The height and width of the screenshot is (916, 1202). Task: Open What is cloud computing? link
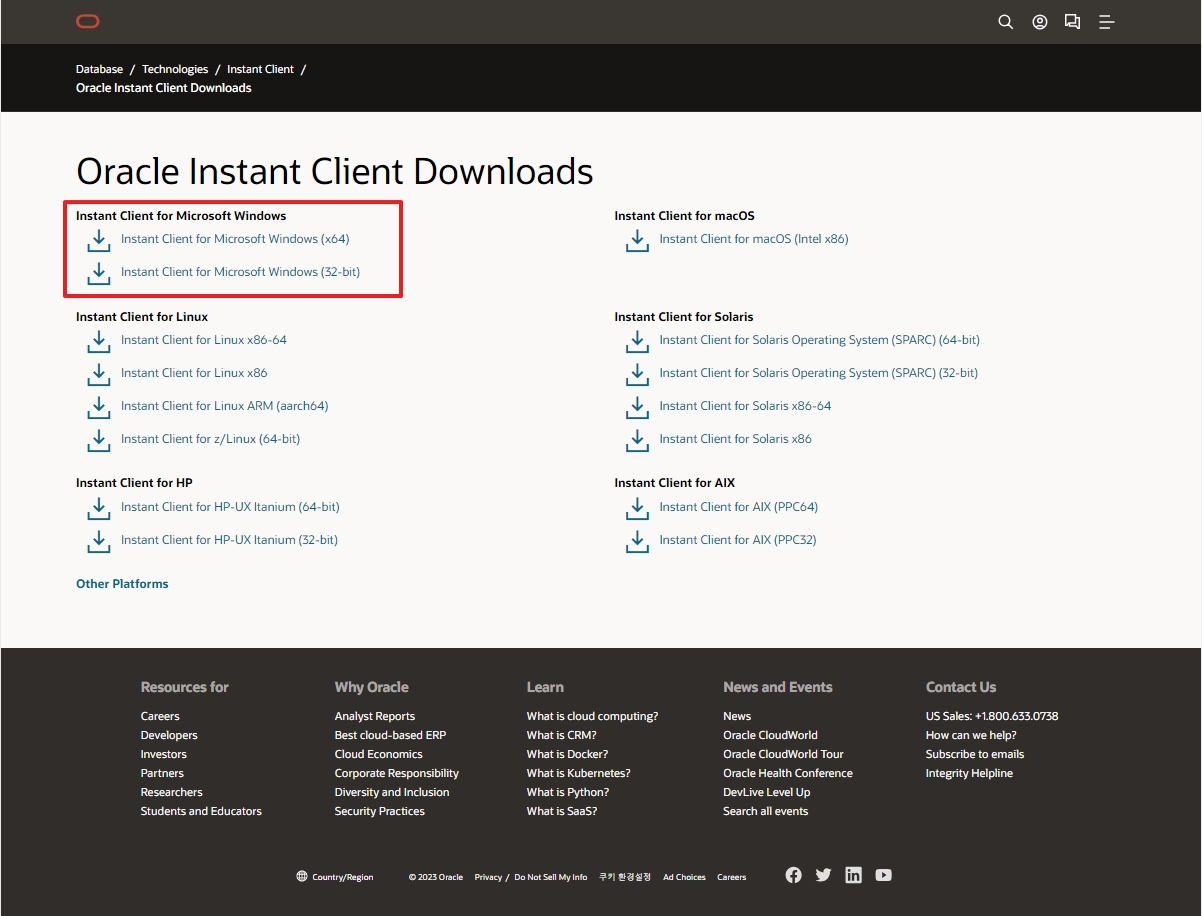click(593, 716)
